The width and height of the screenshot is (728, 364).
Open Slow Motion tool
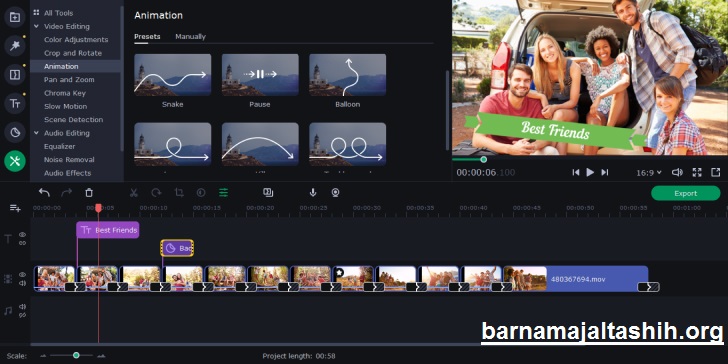pos(65,106)
